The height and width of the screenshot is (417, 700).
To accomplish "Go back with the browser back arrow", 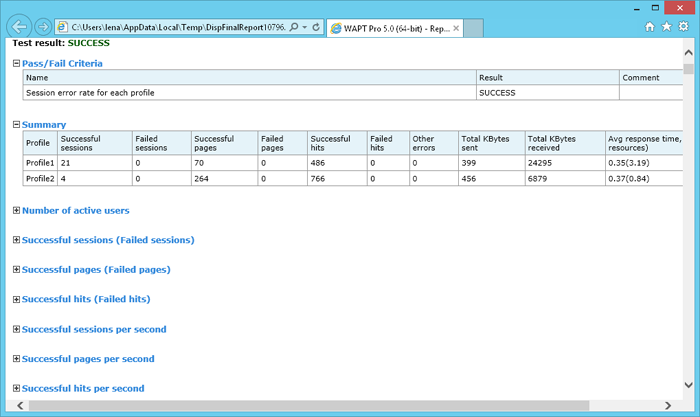I will (x=19, y=27).
